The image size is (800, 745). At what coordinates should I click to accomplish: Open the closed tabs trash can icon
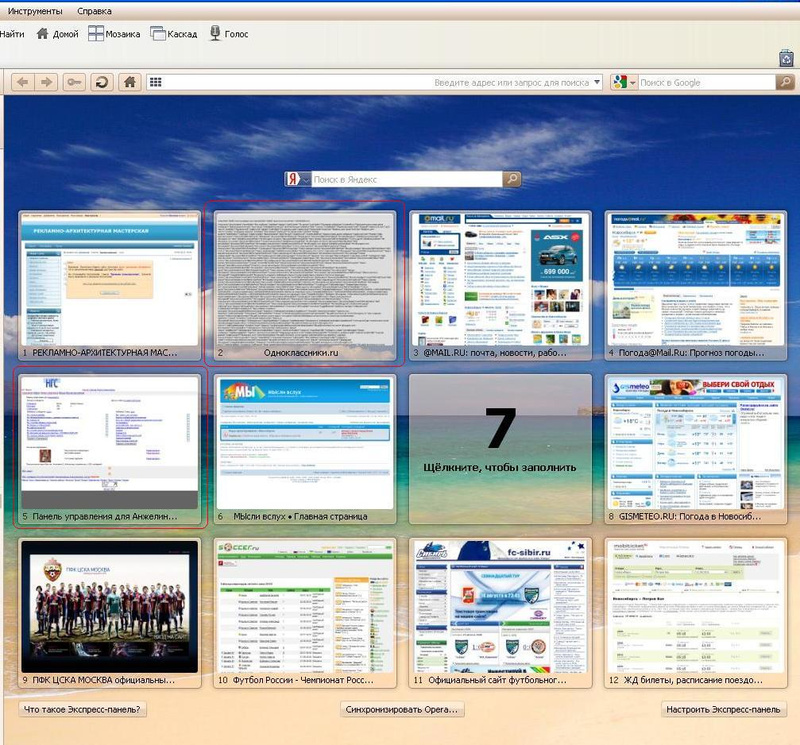pos(786,58)
